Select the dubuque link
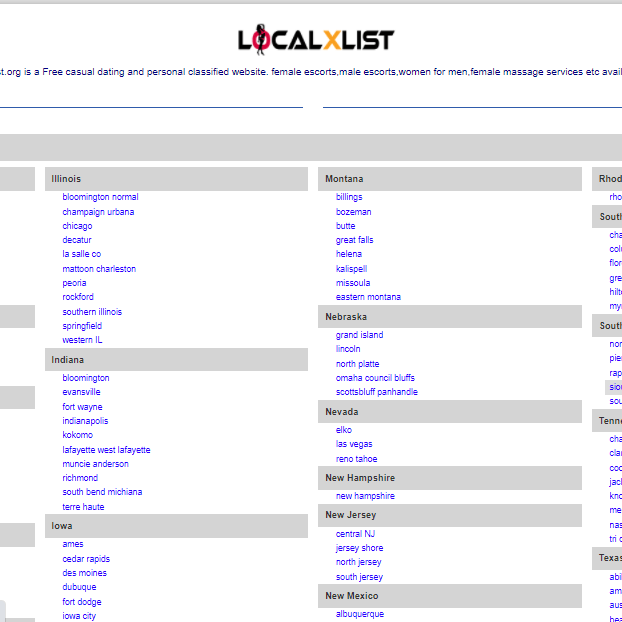This screenshot has width=622, height=622. [x=79, y=587]
